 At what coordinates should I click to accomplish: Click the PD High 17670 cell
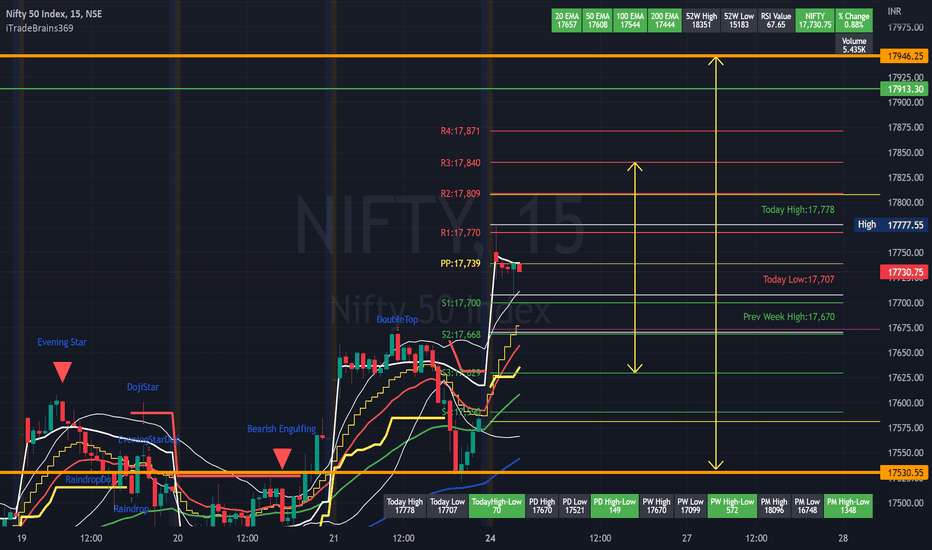click(541, 506)
